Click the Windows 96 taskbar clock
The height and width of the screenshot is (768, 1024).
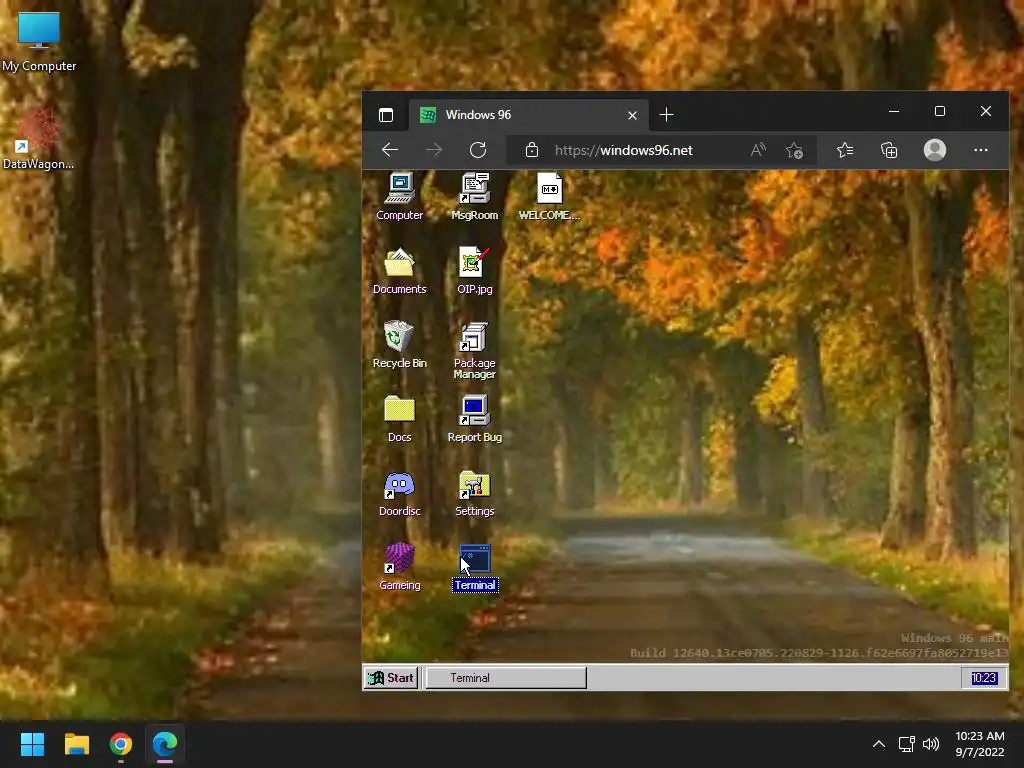coord(984,678)
